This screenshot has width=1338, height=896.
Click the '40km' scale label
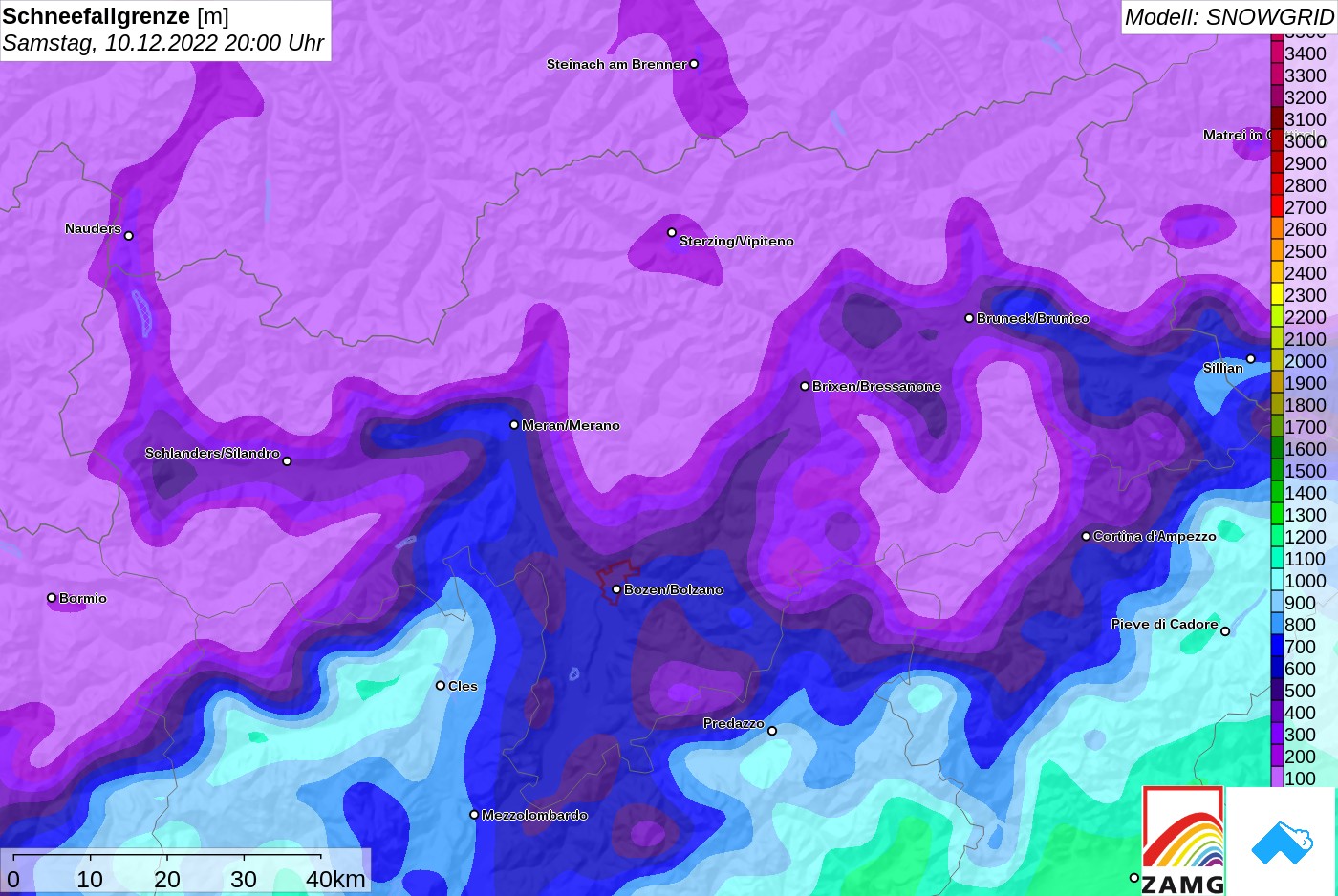coord(335,879)
